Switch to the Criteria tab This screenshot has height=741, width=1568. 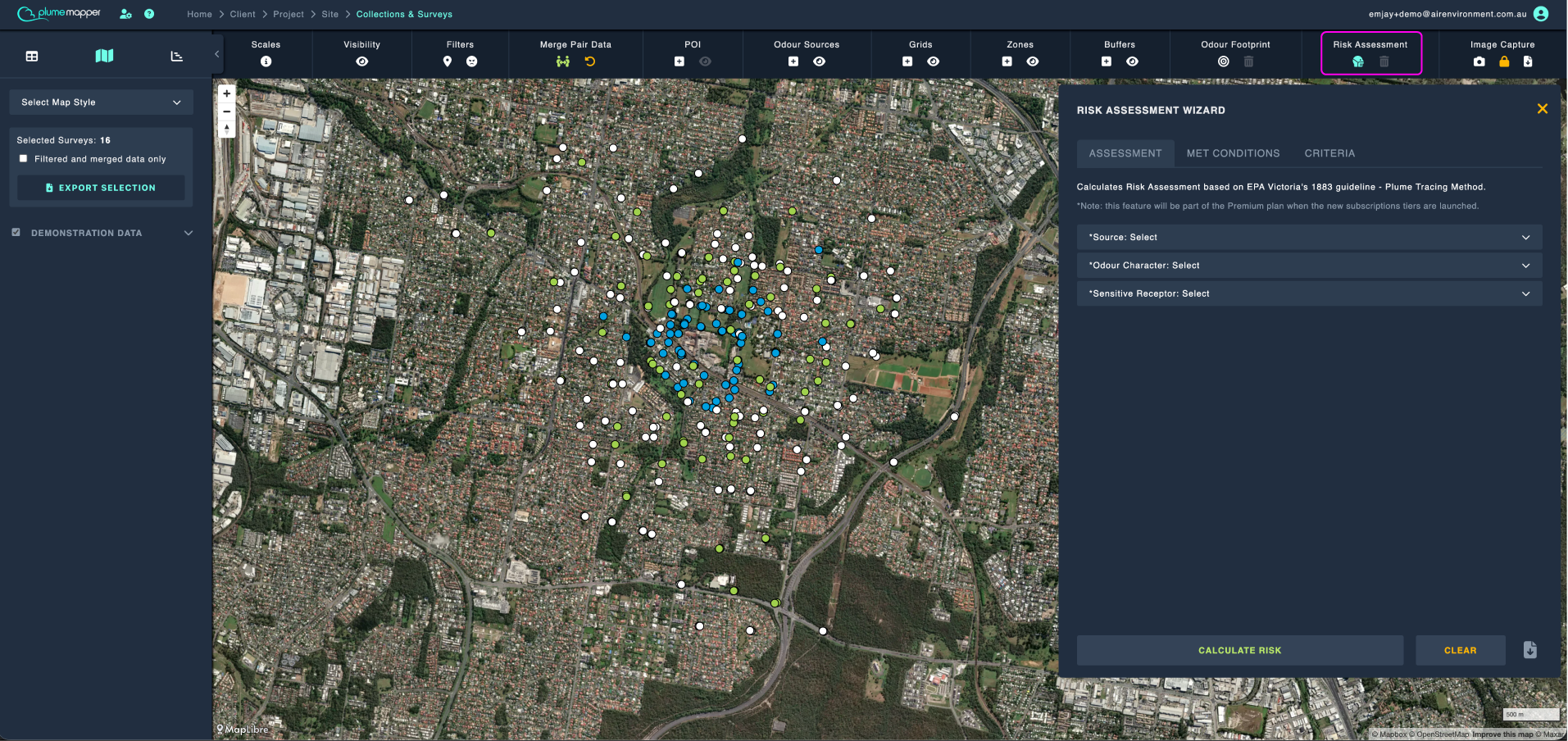pos(1329,153)
